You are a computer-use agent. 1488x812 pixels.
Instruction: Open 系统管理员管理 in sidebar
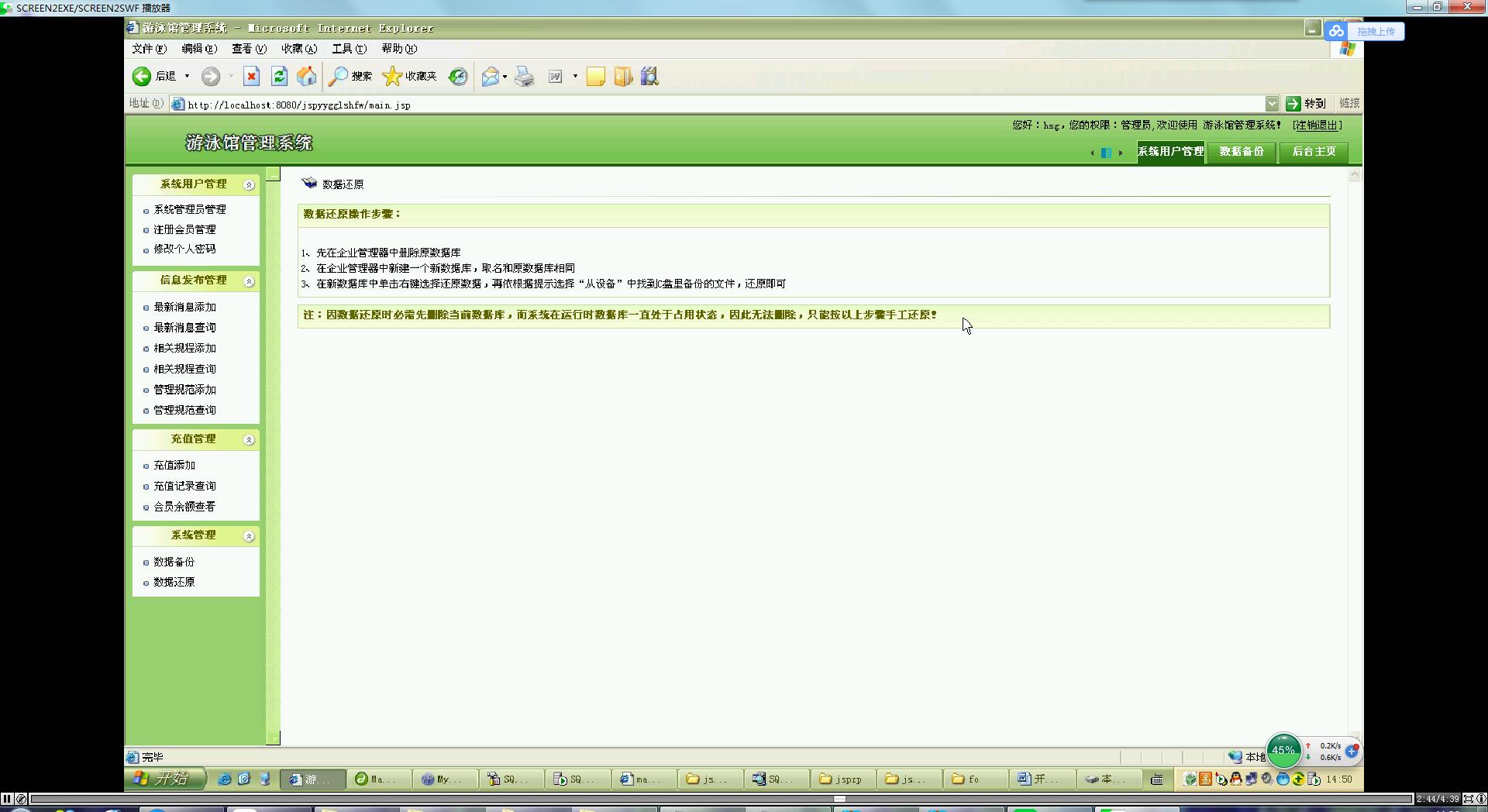(190, 209)
